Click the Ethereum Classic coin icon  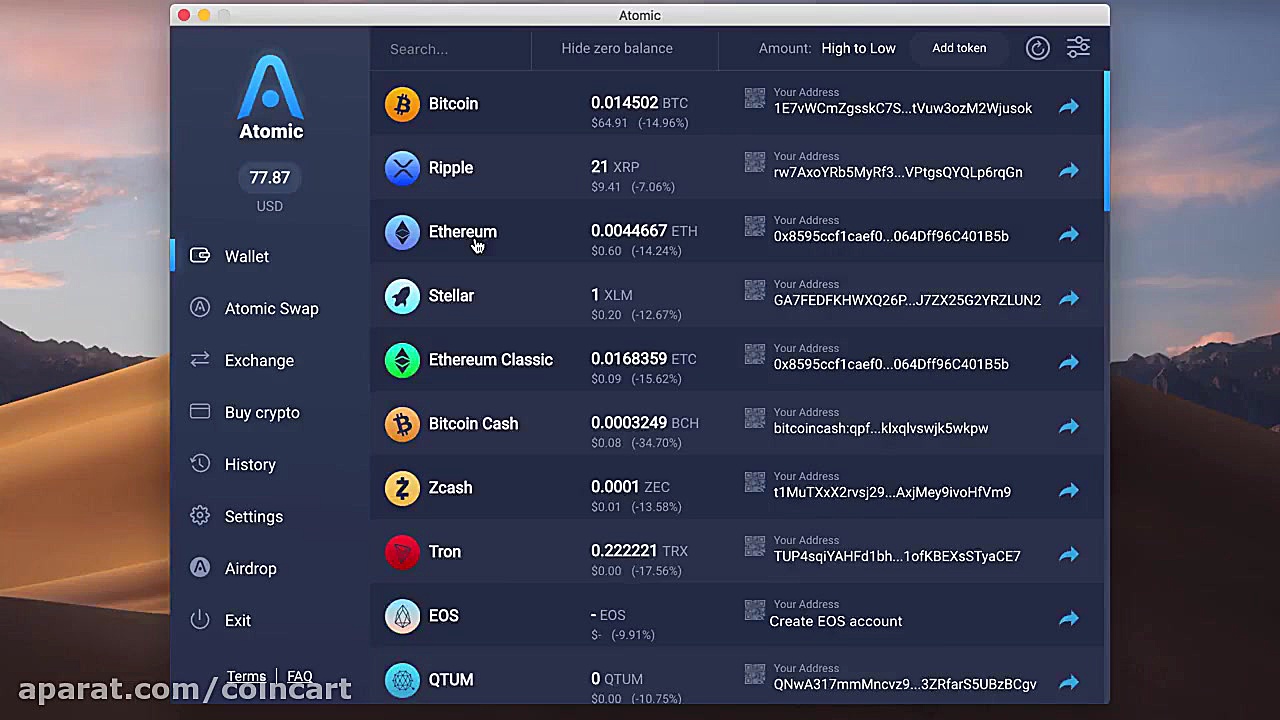click(402, 360)
